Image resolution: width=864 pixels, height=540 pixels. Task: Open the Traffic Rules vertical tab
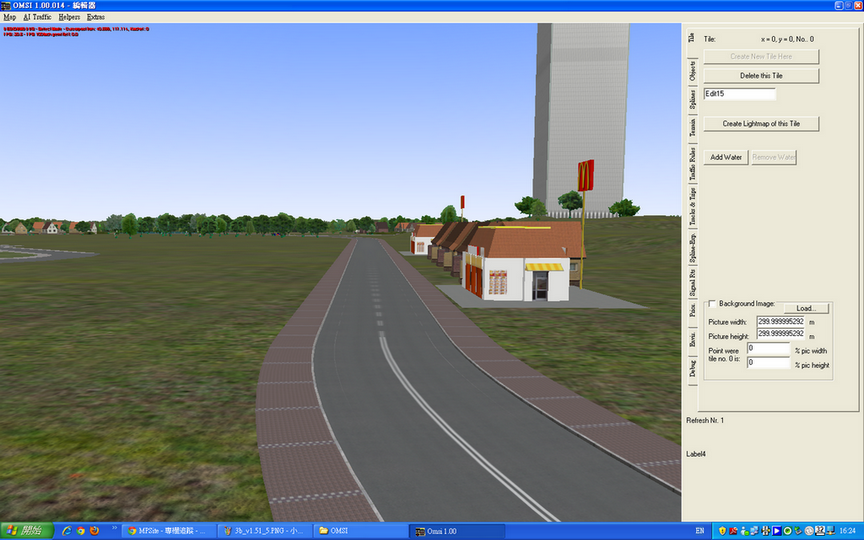(692, 164)
